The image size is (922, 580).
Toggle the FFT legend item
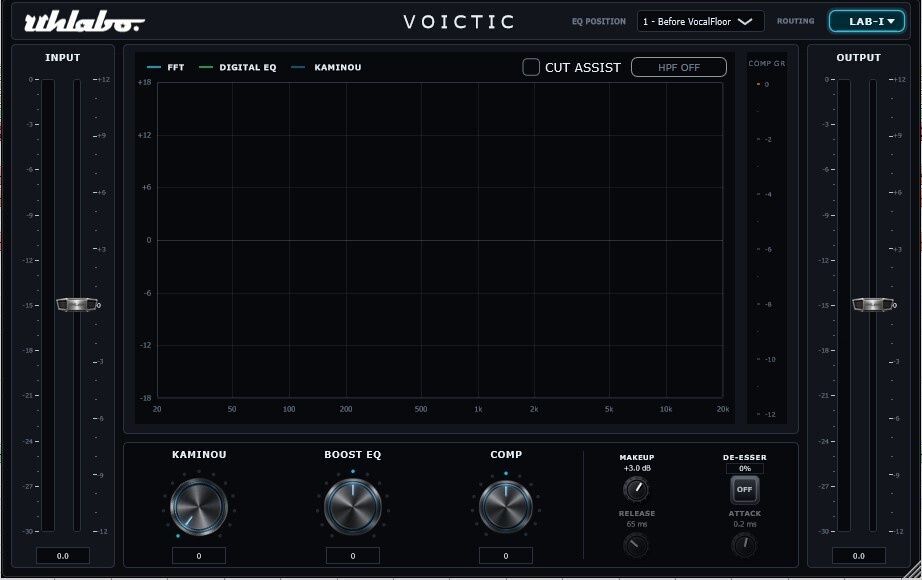coord(165,67)
